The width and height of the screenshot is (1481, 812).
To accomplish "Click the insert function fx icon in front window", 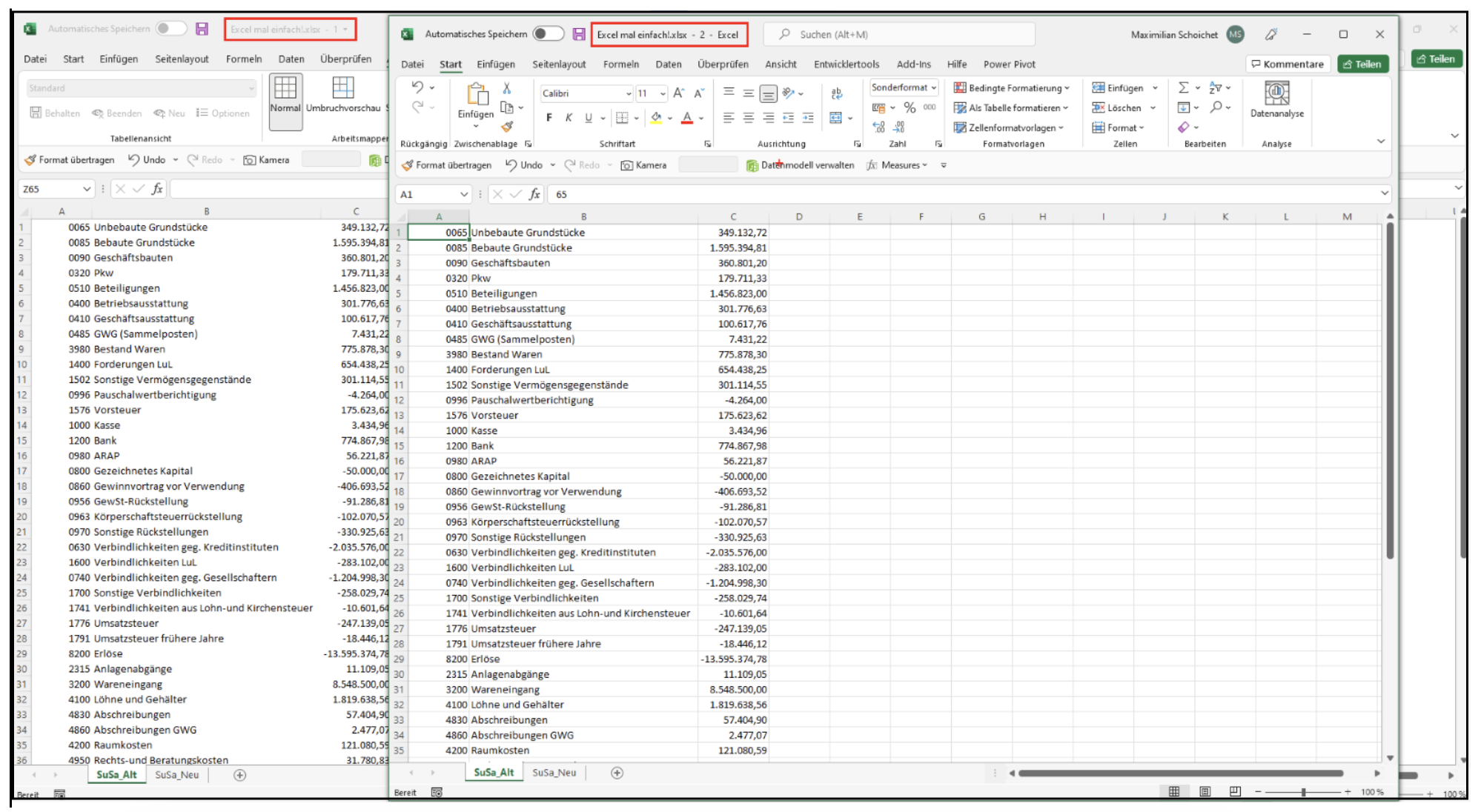I will click(x=534, y=194).
